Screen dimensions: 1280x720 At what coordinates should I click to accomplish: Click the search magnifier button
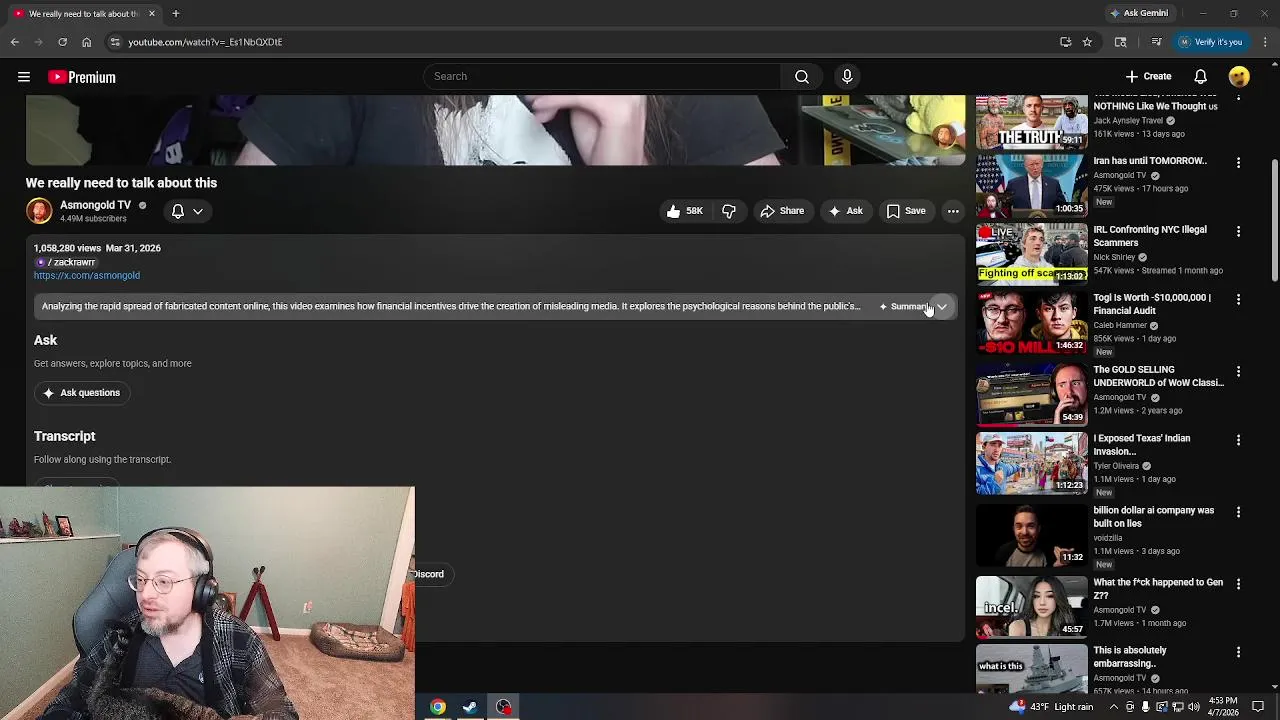[x=802, y=77]
